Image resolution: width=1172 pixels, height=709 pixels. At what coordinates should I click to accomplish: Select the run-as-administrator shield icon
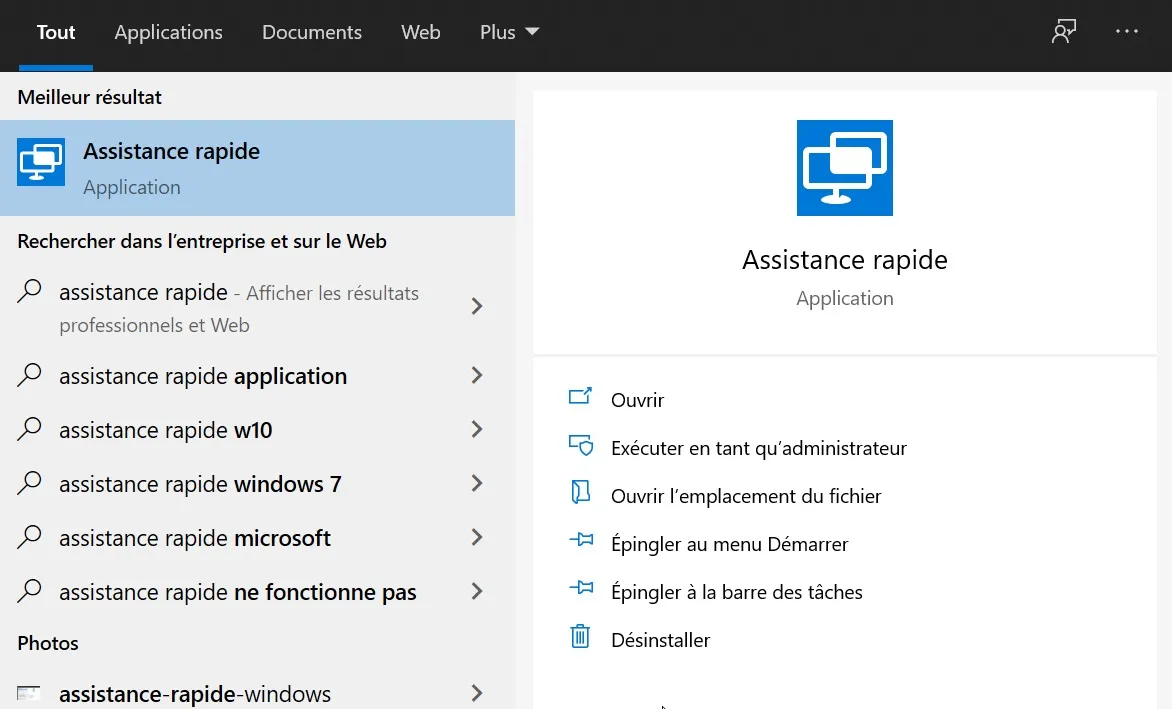click(x=580, y=445)
